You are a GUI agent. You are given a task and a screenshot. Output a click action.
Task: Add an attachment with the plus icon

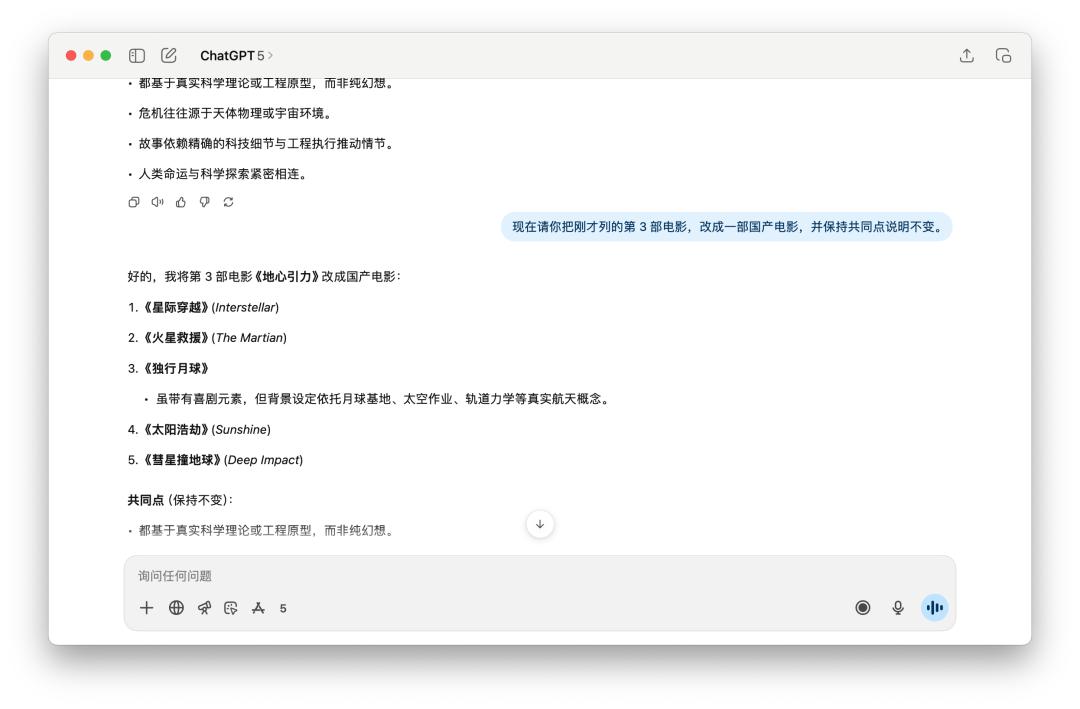coord(146,608)
